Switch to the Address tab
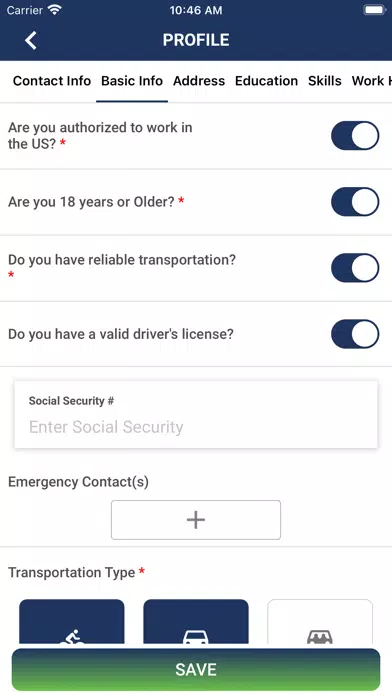 pyautogui.click(x=199, y=81)
